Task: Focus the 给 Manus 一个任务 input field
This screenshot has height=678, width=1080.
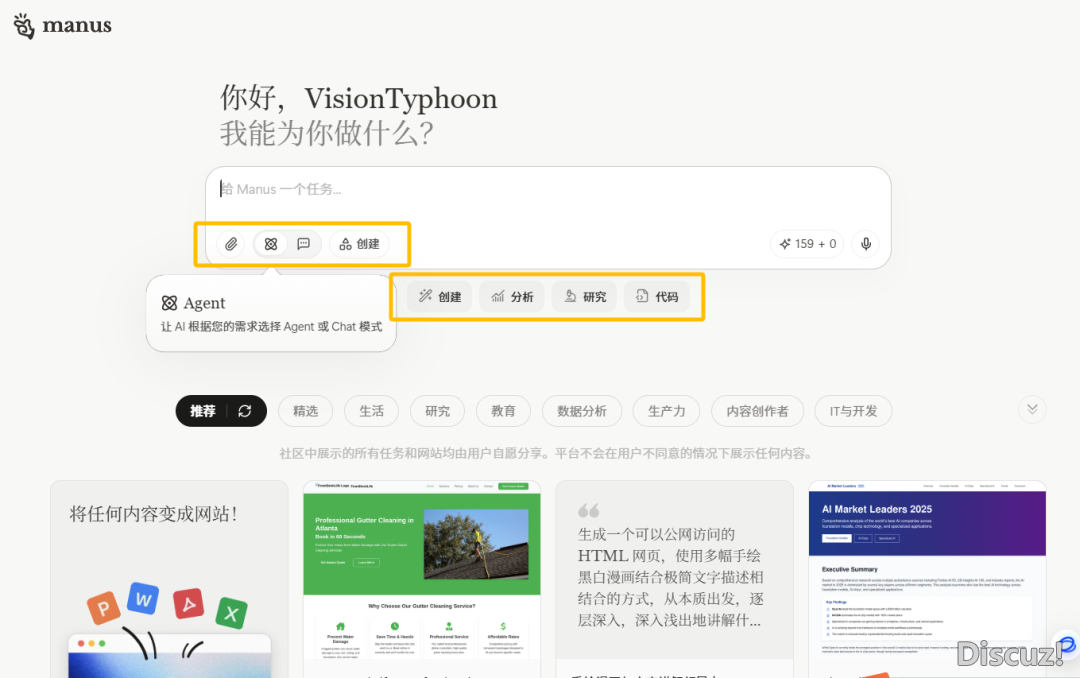Action: 548,189
